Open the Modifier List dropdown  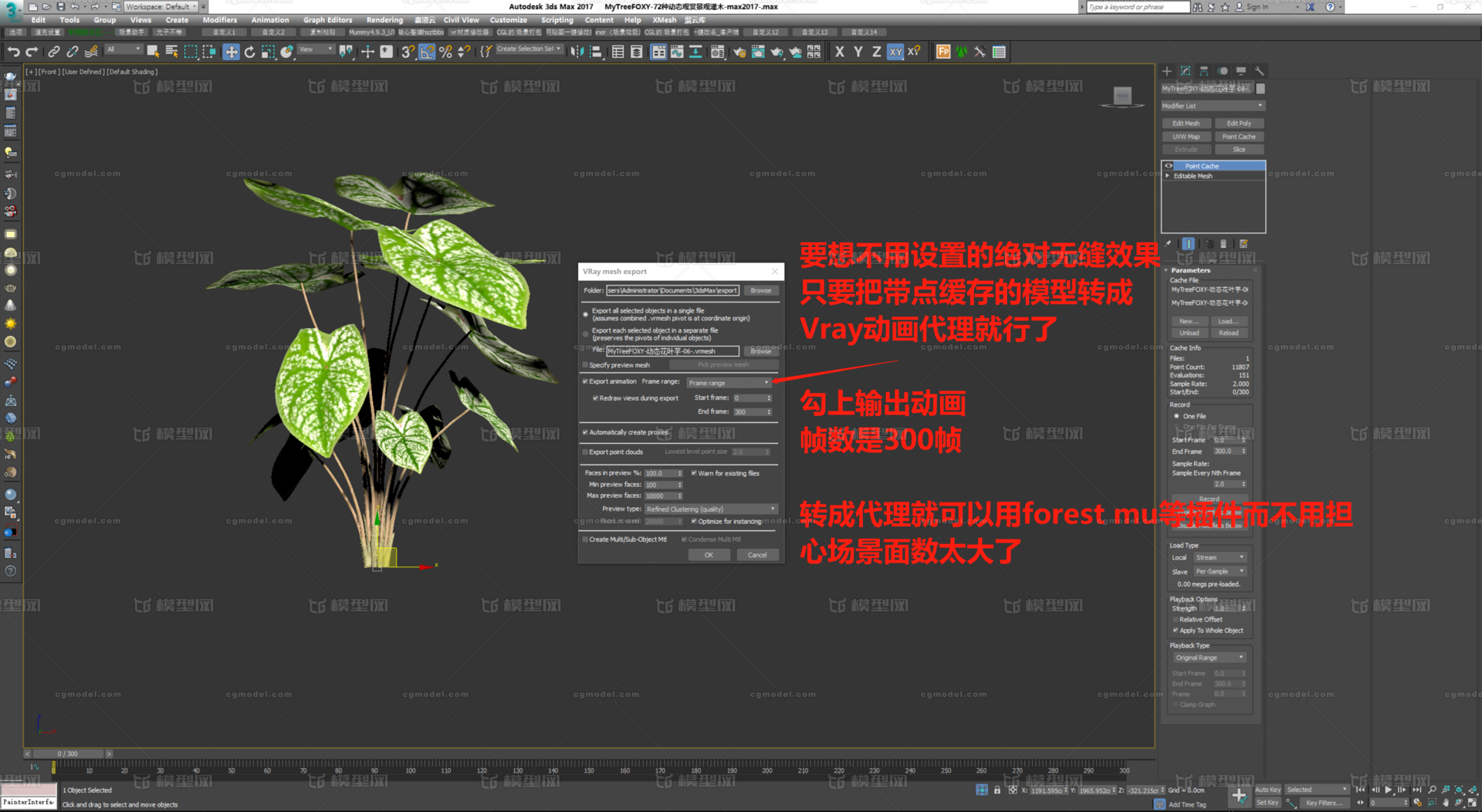1213,106
